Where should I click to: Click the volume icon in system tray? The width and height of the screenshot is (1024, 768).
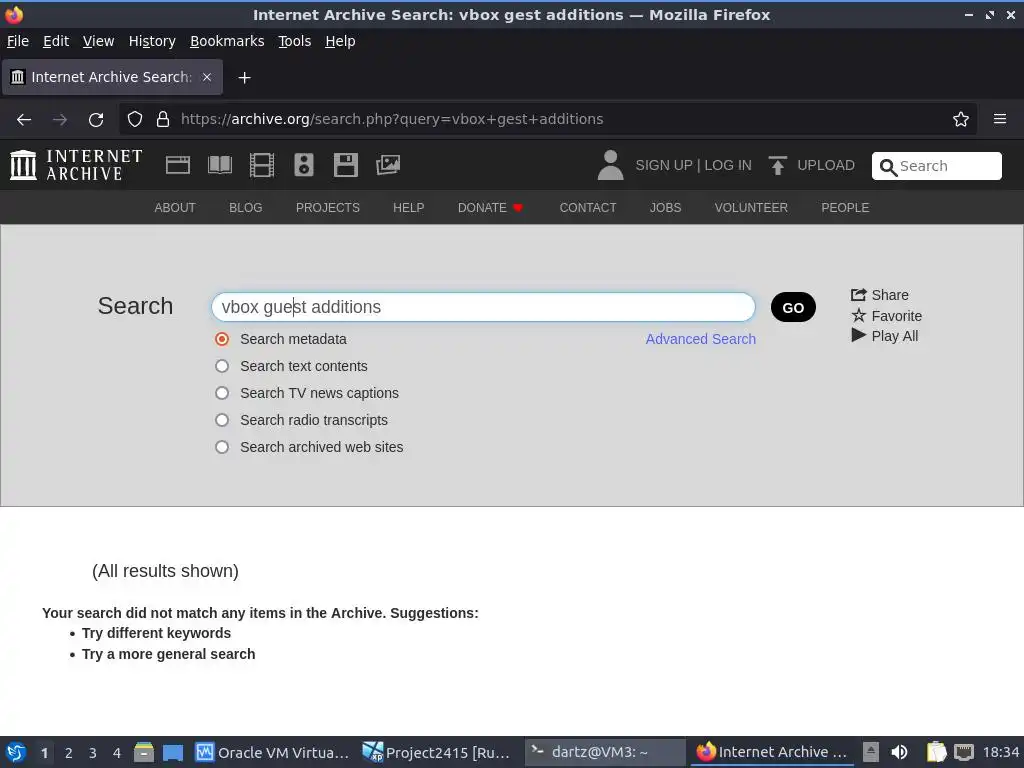click(x=899, y=752)
